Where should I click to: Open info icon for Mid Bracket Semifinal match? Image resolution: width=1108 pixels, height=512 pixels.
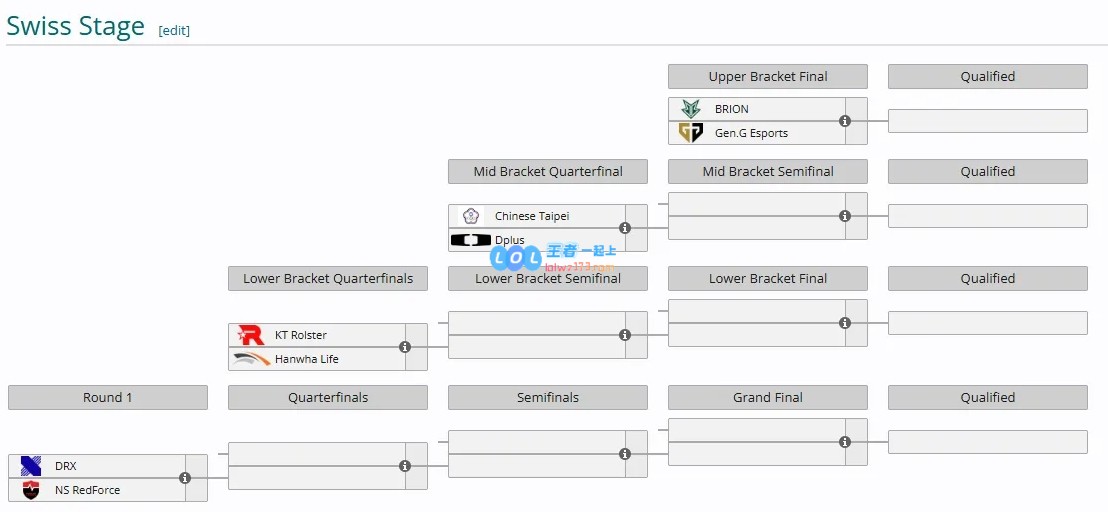pyautogui.click(x=844, y=216)
